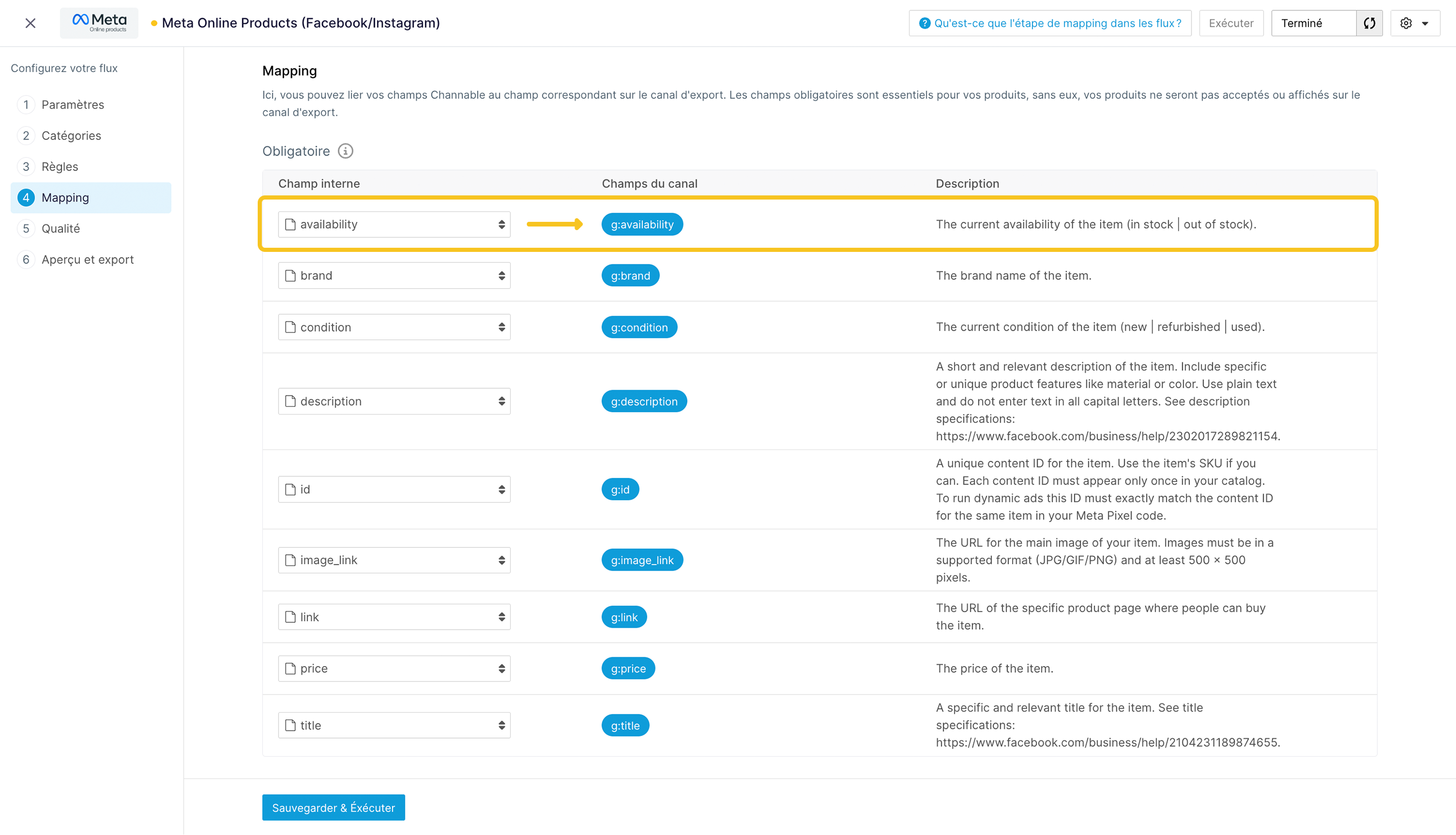
Task: Click the g:availability channel field tag
Action: (x=641, y=224)
